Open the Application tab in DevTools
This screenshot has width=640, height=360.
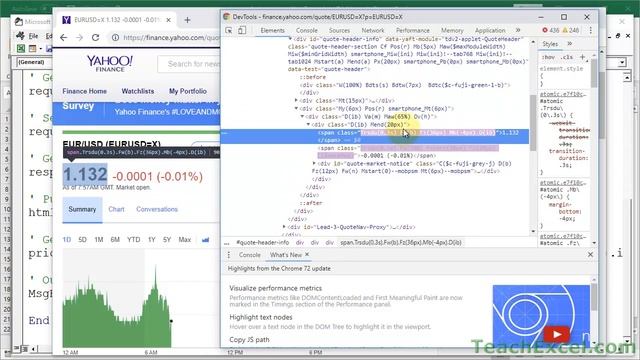(x=490, y=31)
